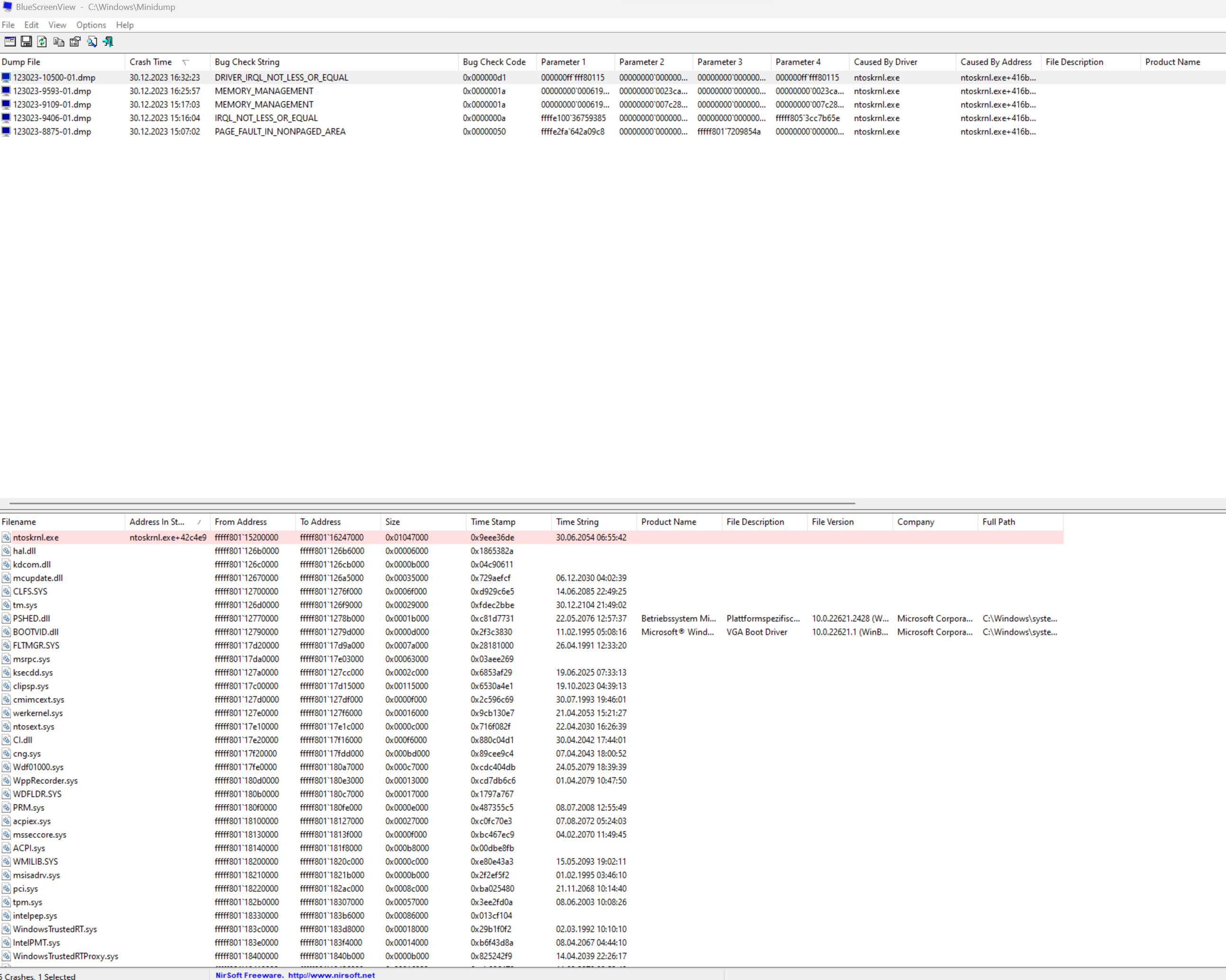Screen dimensions: 1226x980
Task: Click the driver icon next to ntoskrnl.exe
Action: click(6, 537)
